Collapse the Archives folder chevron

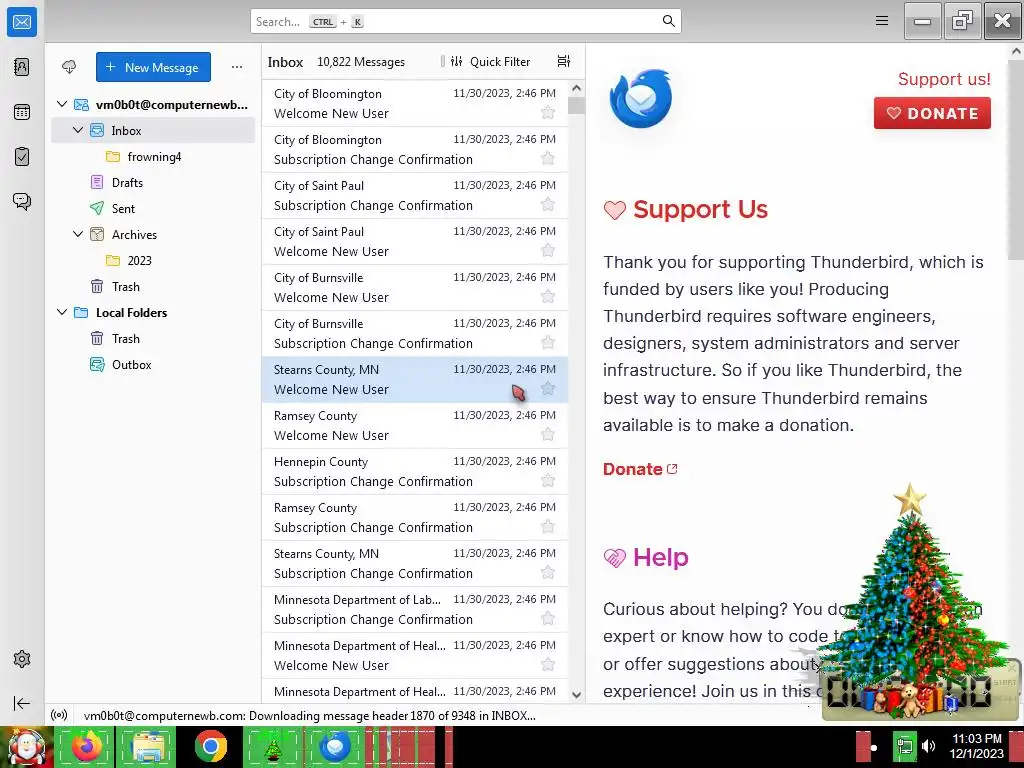78,234
